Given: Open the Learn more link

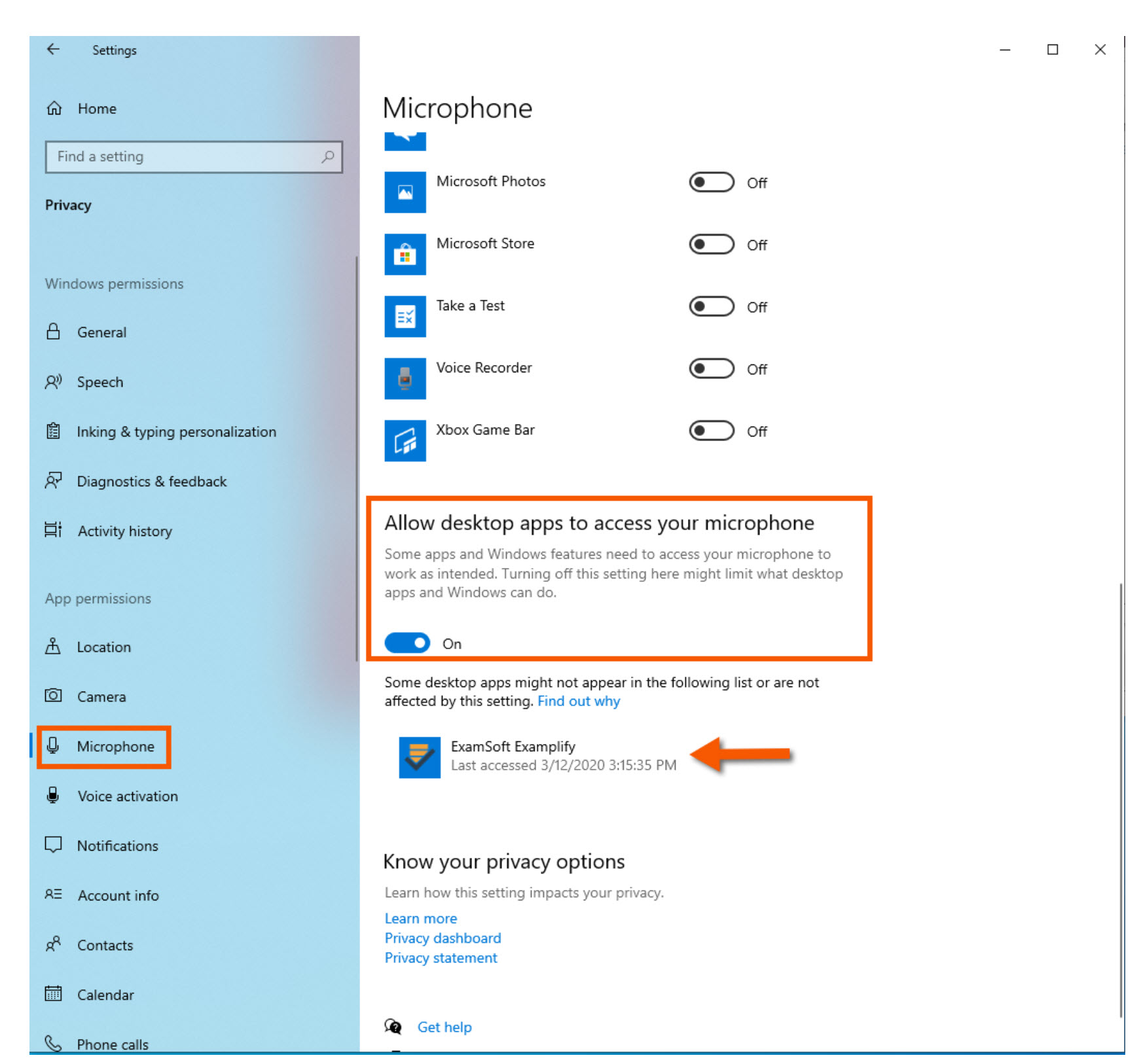Looking at the screenshot, I should [421, 918].
